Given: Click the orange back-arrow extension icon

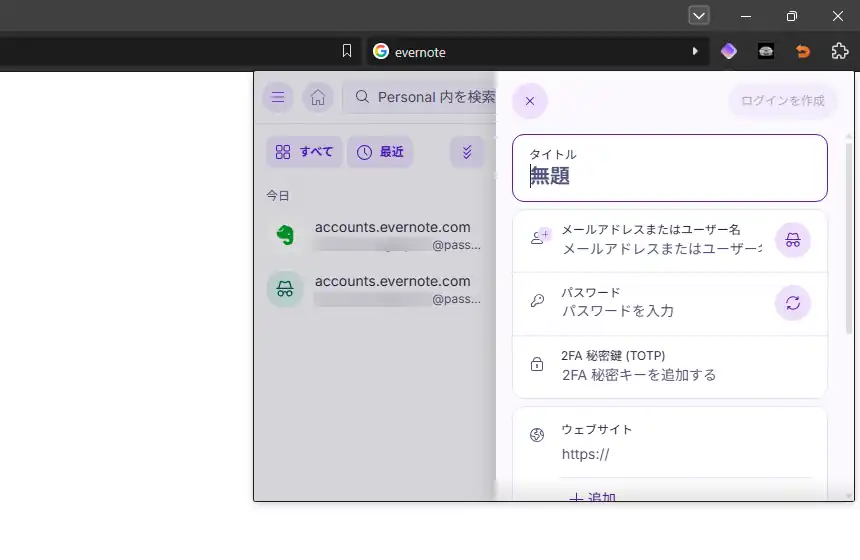Looking at the screenshot, I should coord(802,51).
